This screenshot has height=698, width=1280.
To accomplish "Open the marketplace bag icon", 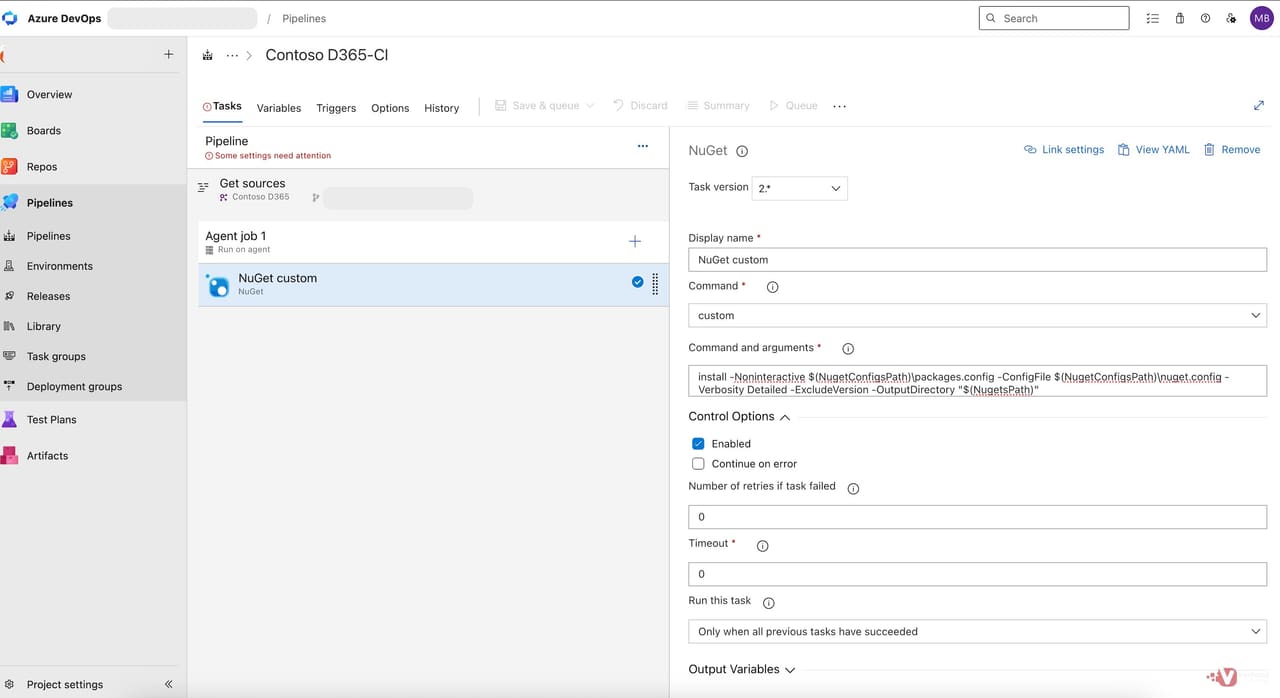I will click(x=1179, y=18).
